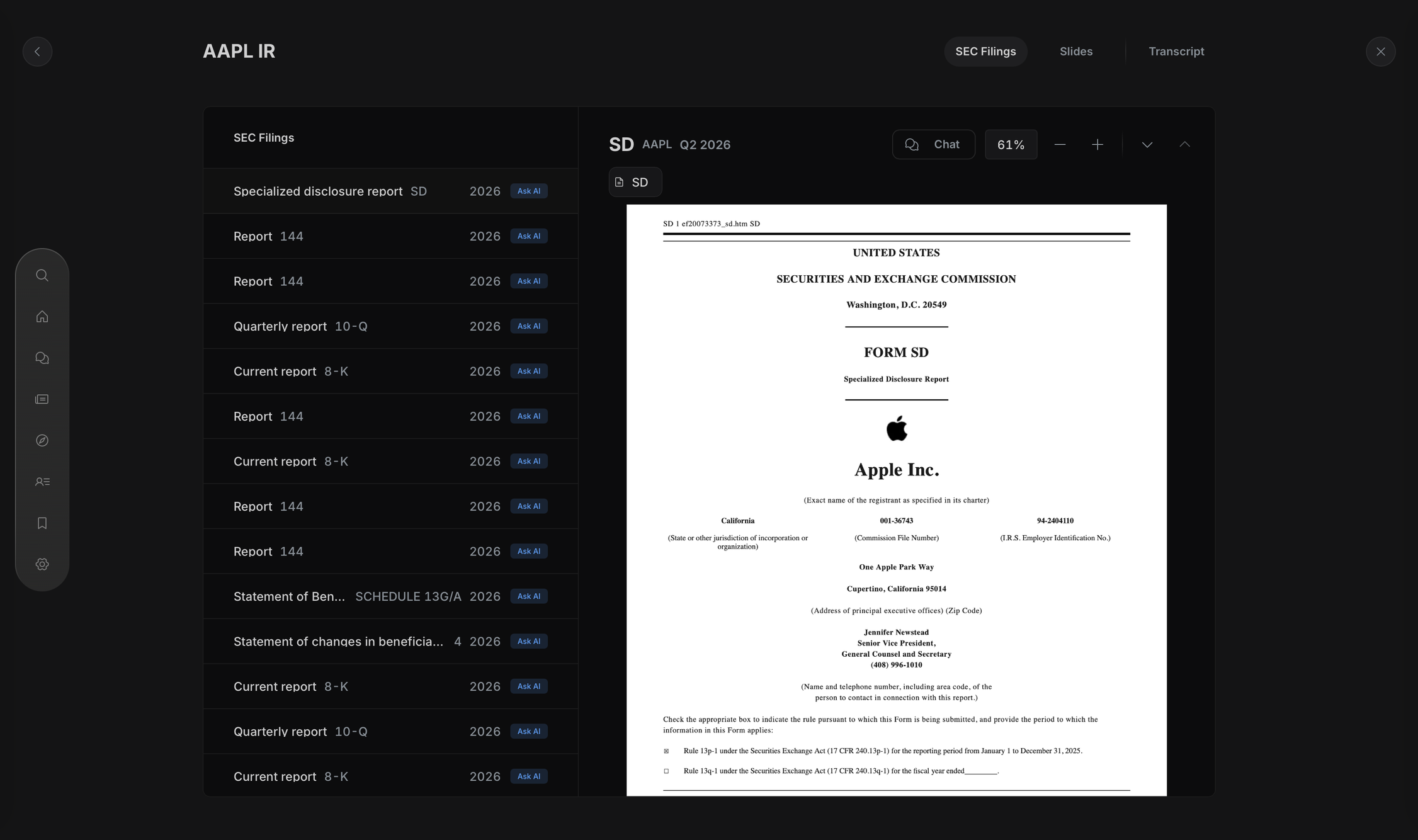
Task: Select the SD document tab
Action: point(635,182)
